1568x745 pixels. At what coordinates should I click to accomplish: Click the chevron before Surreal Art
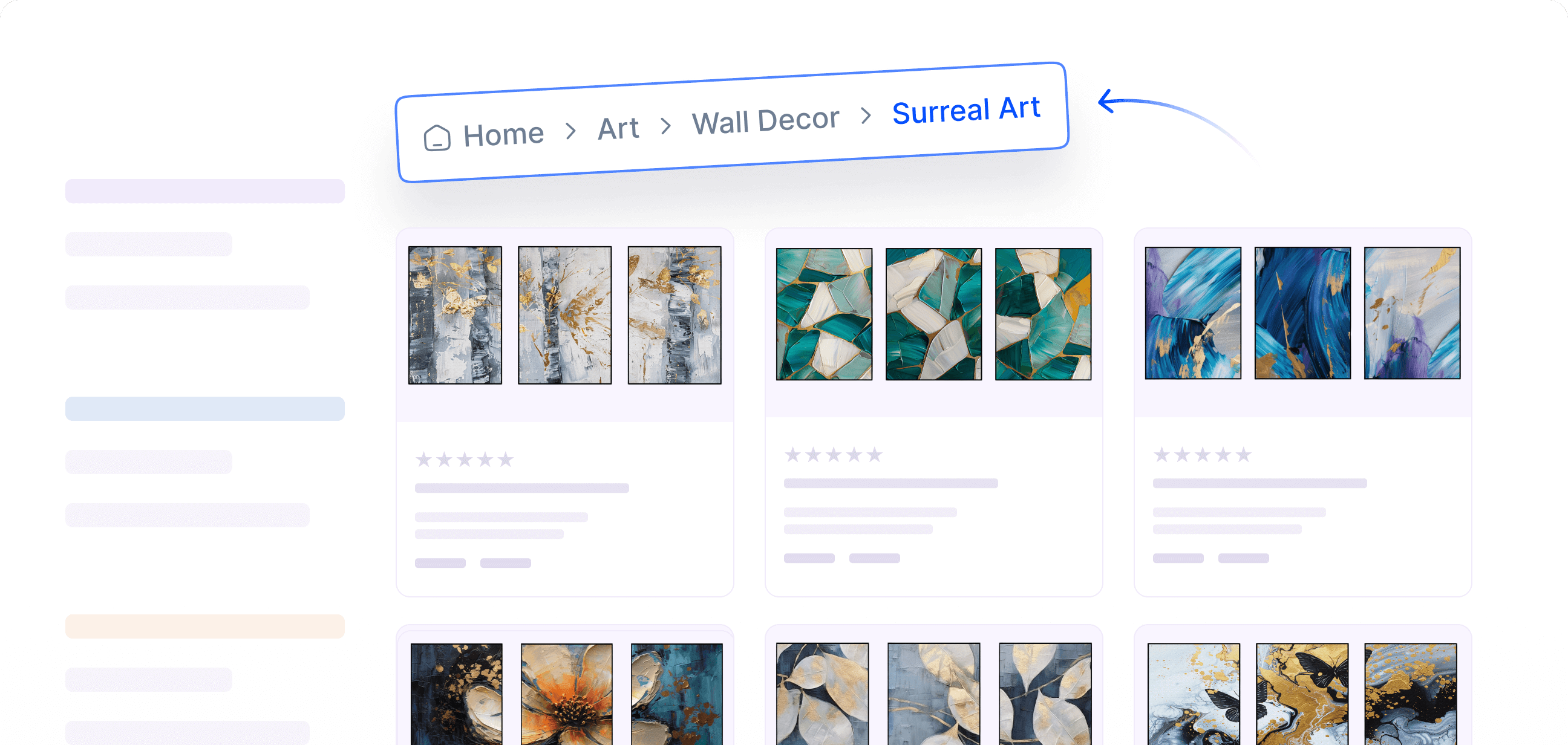(866, 115)
